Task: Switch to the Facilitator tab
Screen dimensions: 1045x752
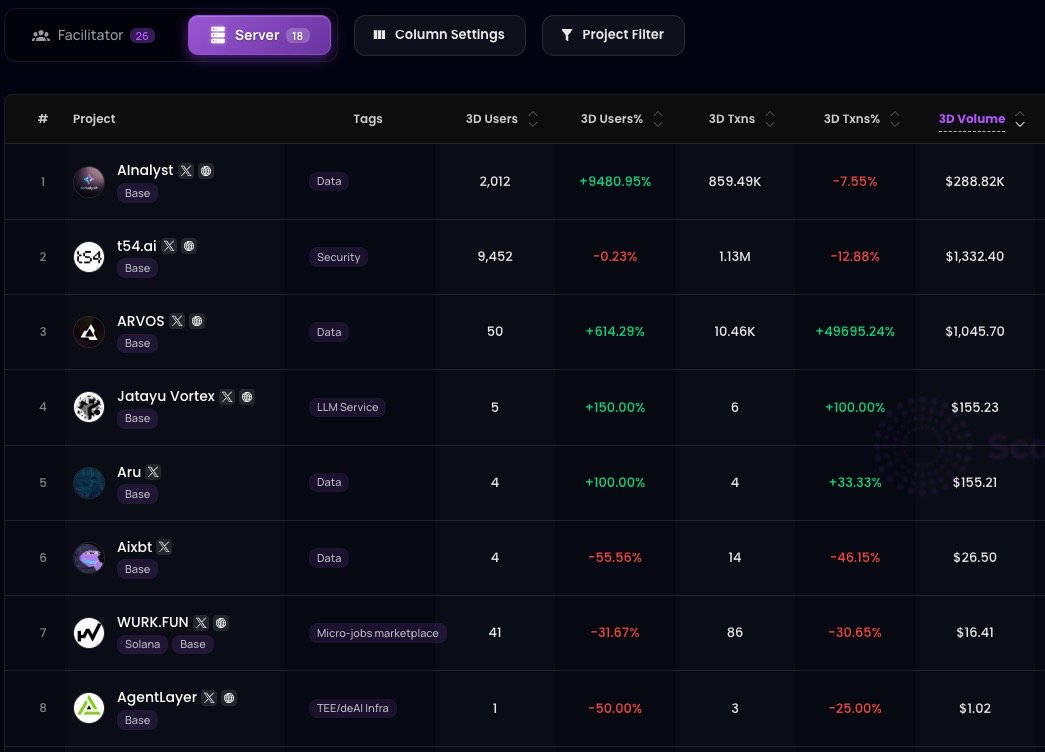Action: coord(93,35)
